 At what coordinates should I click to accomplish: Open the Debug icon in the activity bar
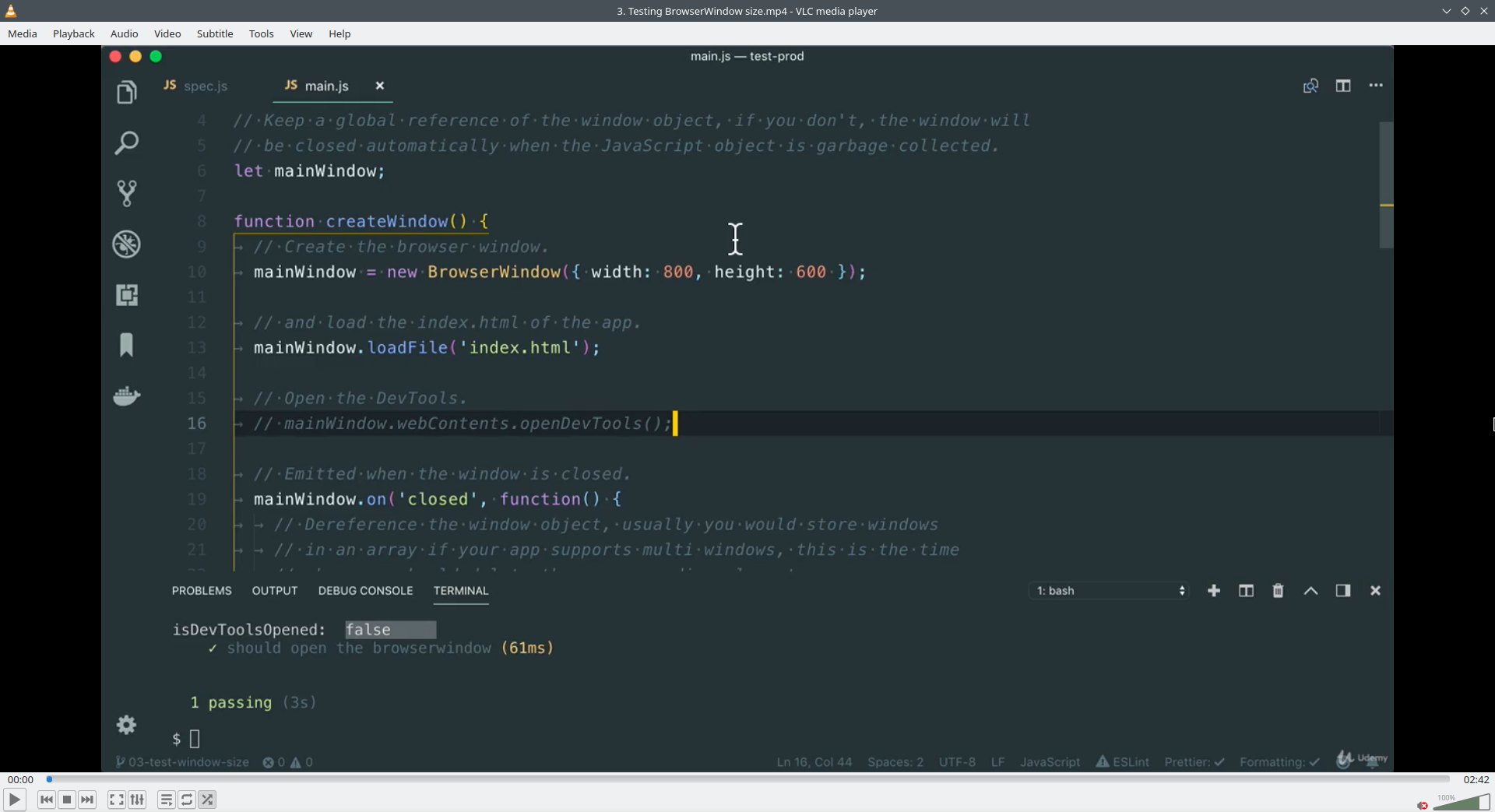pos(126,244)
